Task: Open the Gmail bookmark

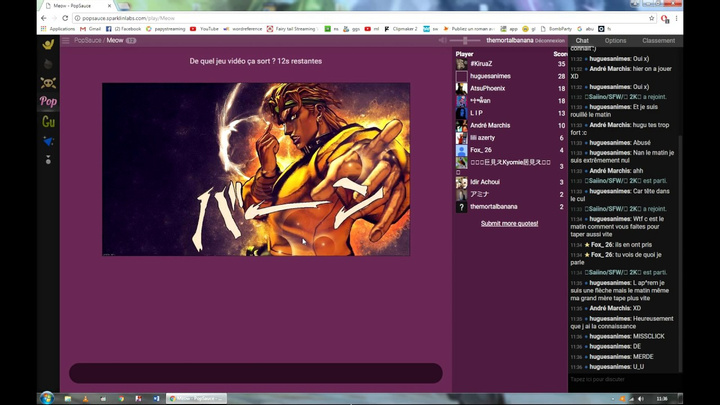Action: pos(90,28)
